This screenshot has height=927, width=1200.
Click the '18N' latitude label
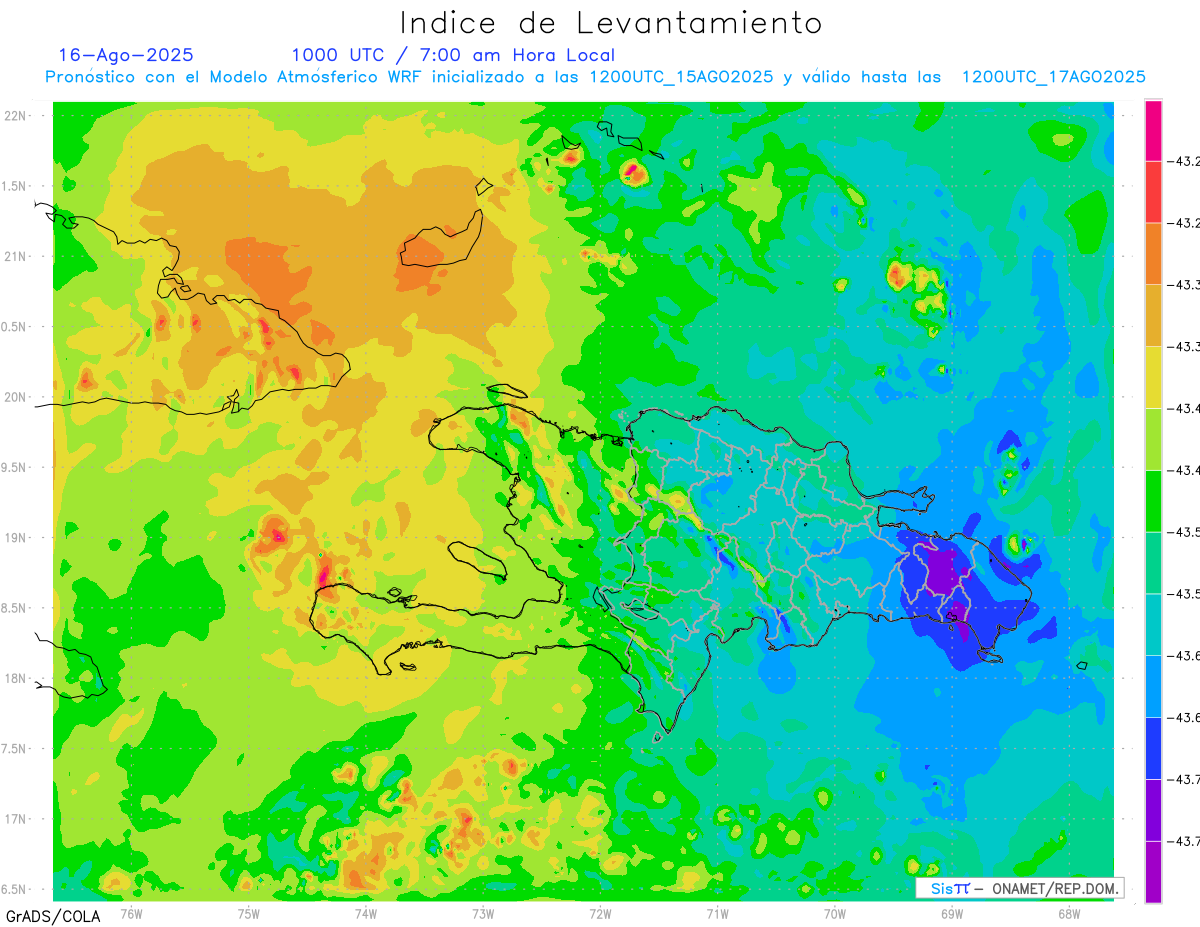point(17,678)
